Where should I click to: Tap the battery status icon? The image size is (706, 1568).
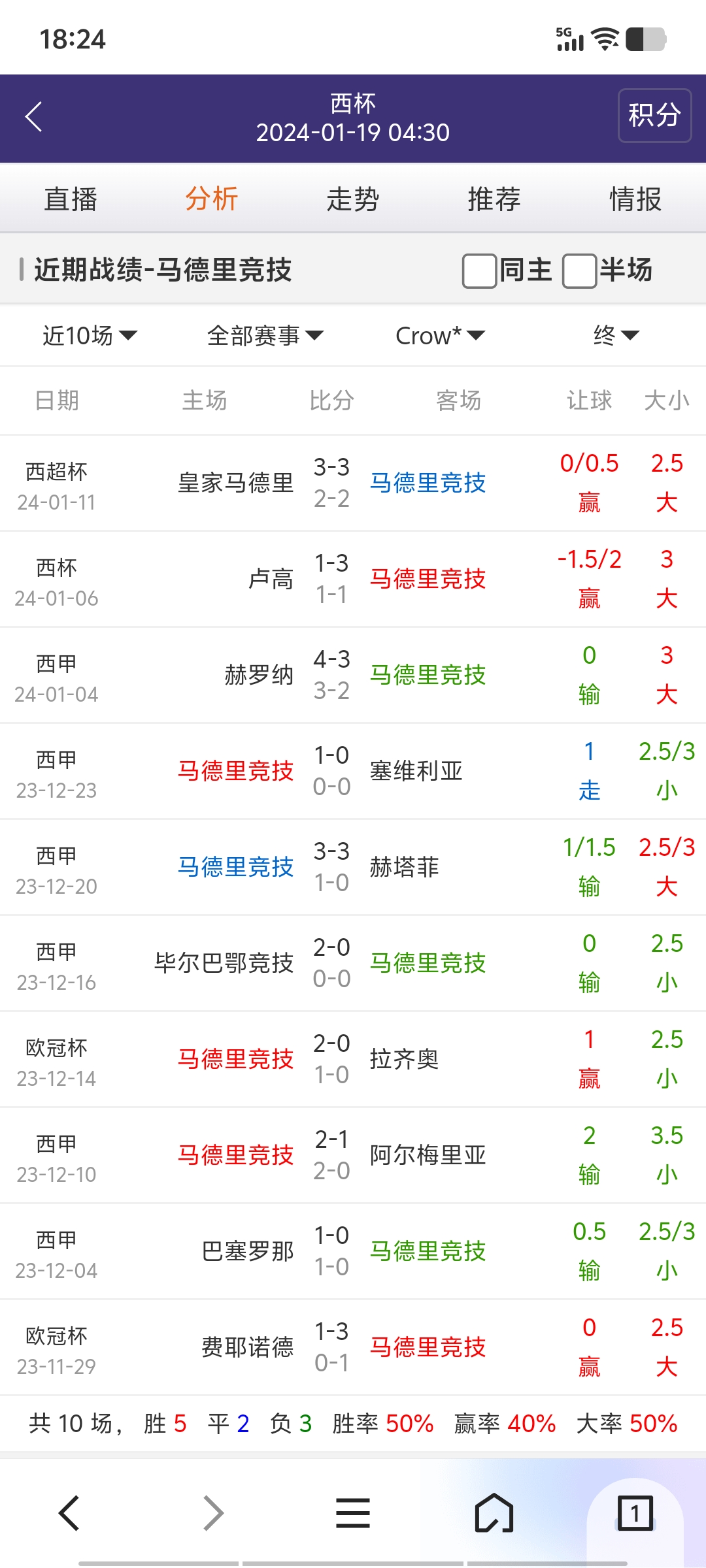(646, 39)
